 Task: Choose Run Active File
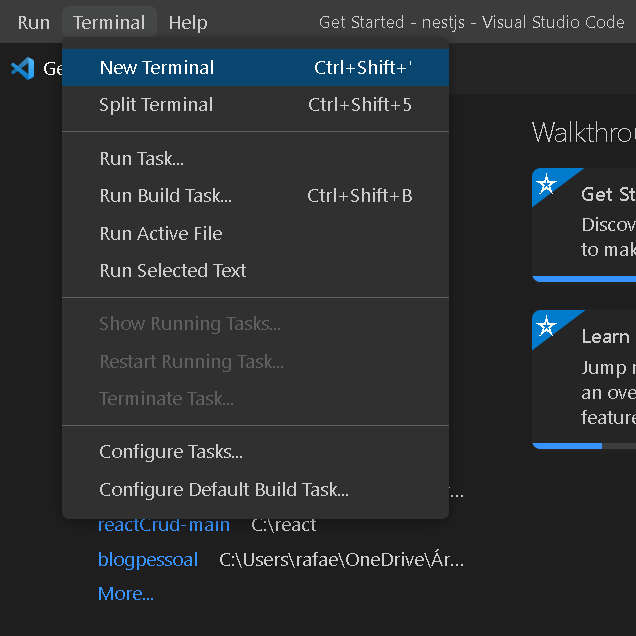pyautogui.click(x=161, y=234)
